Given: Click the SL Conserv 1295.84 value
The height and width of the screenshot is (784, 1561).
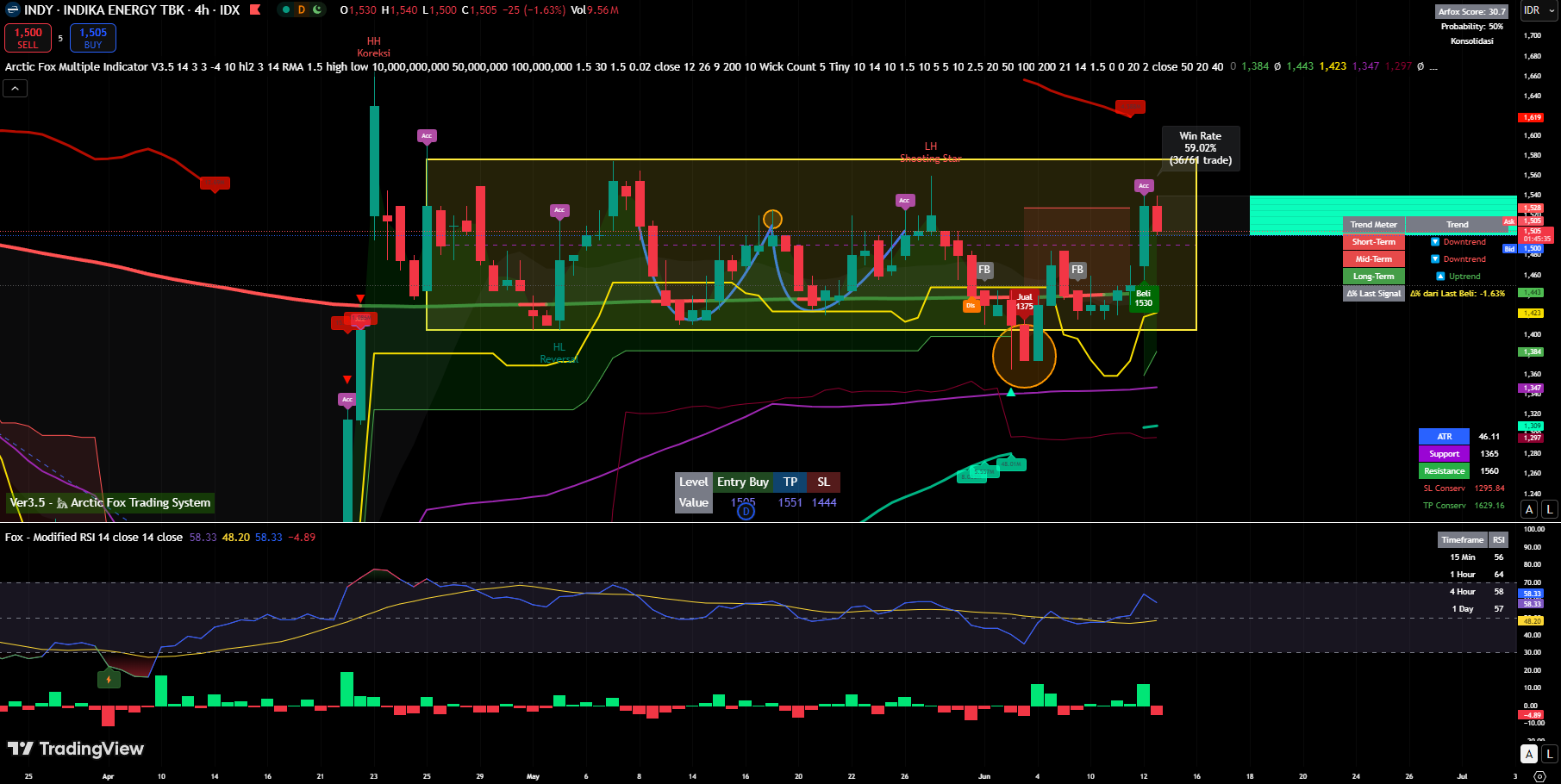Looking at the screenshot, I should point(1489,488).
